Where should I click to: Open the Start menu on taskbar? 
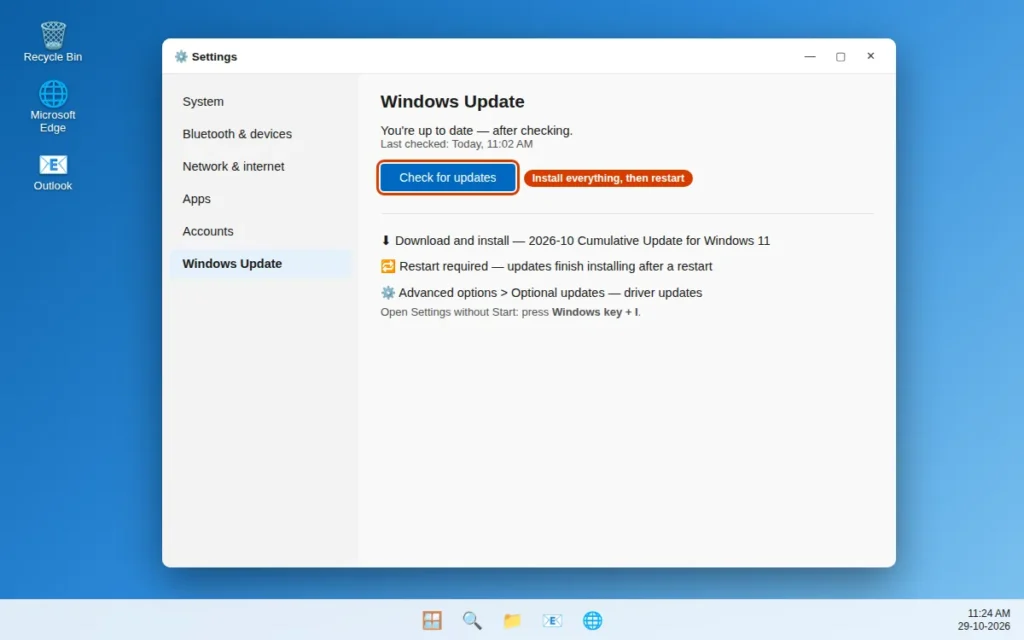tap(432, 620)
